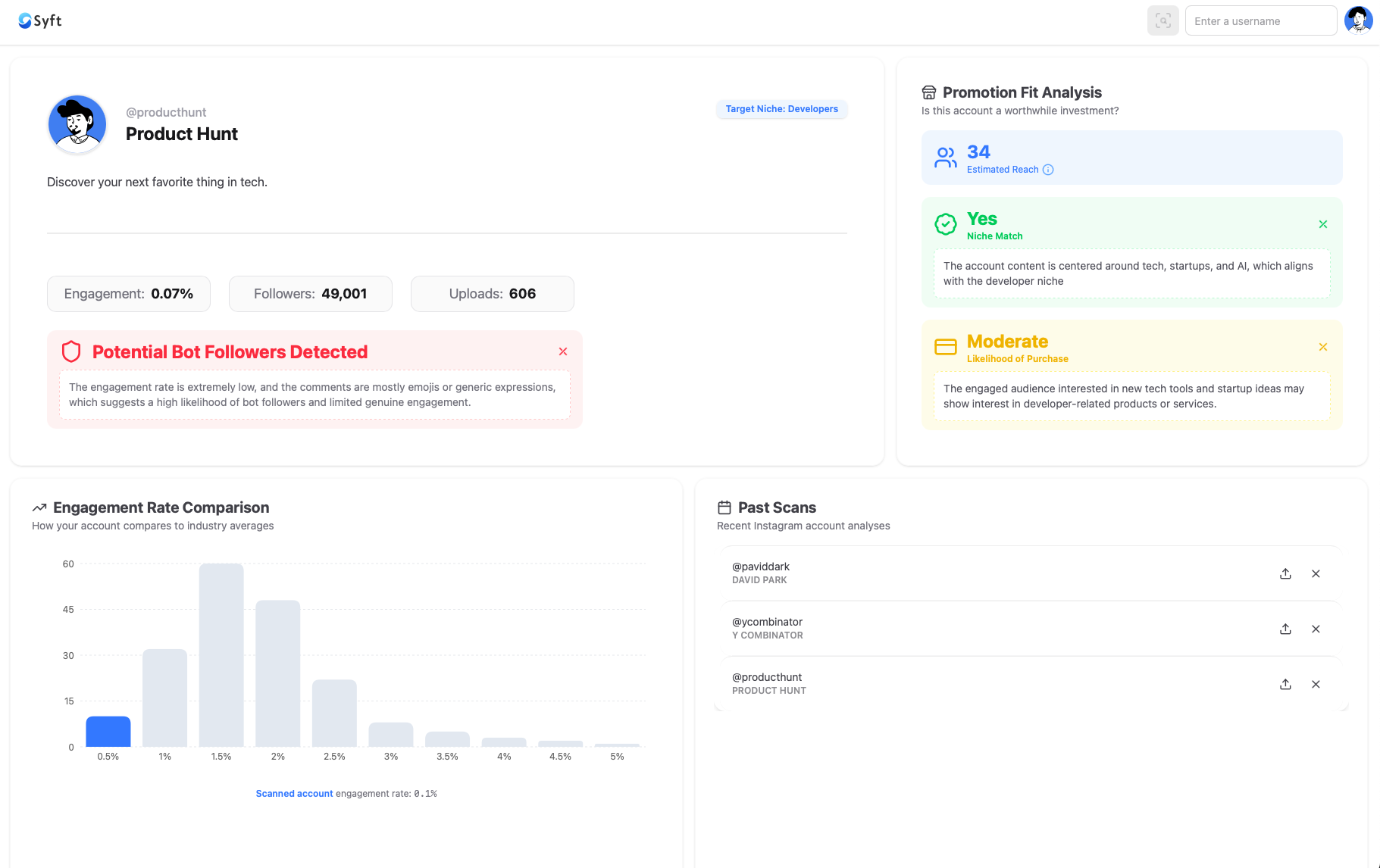Click the green check badge in Niche Match
The width and height of the screenshot is (1380, 868).
tap(946, 224)
